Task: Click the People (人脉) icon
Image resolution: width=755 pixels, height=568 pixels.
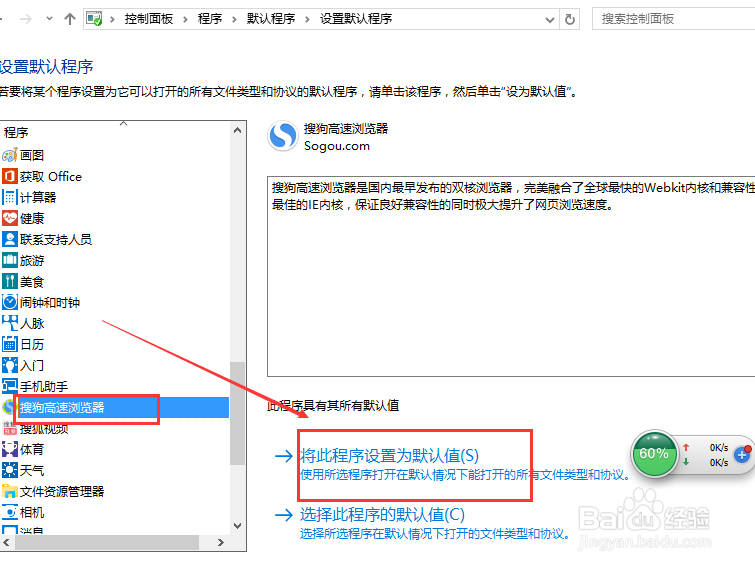Action: click(x=10, y=323)
